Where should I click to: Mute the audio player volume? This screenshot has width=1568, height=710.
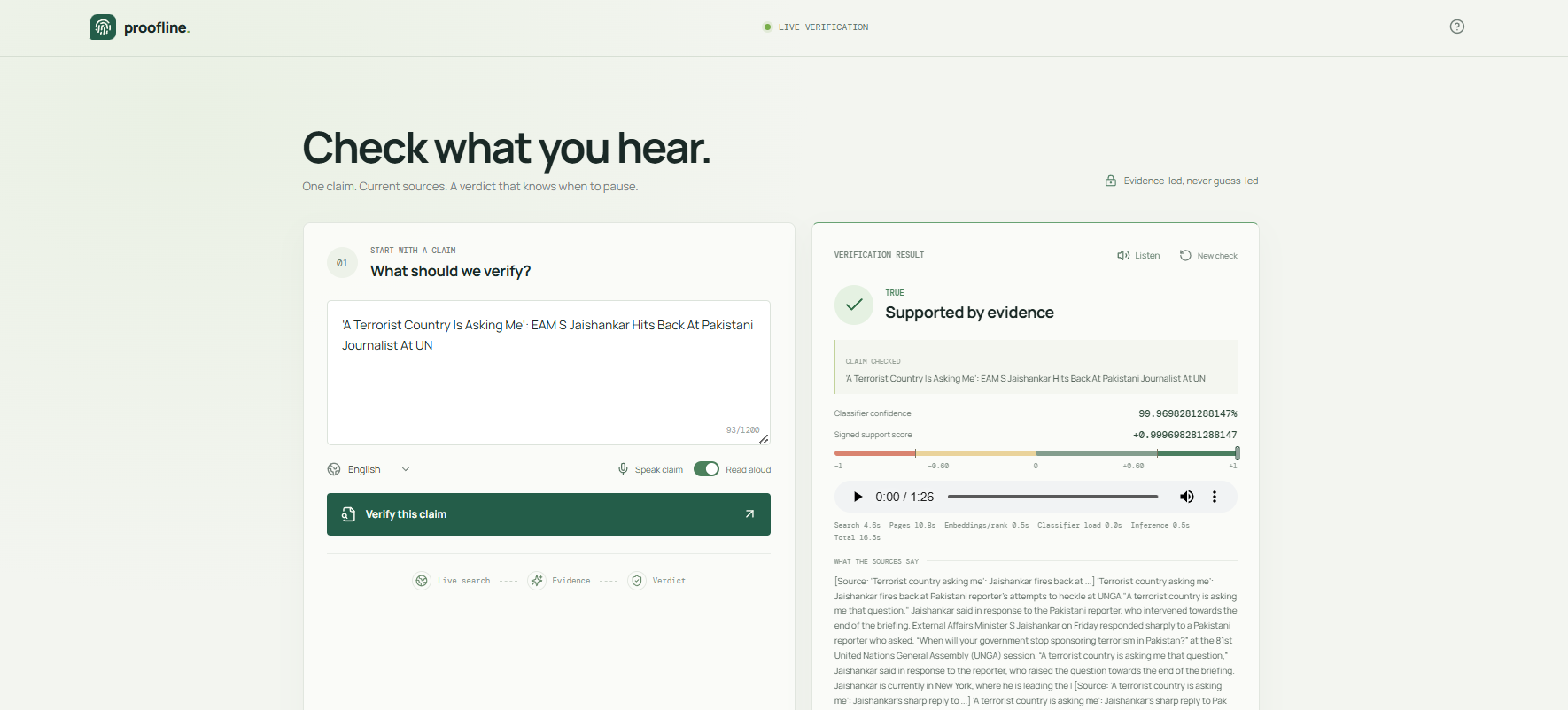(1186, 497)
